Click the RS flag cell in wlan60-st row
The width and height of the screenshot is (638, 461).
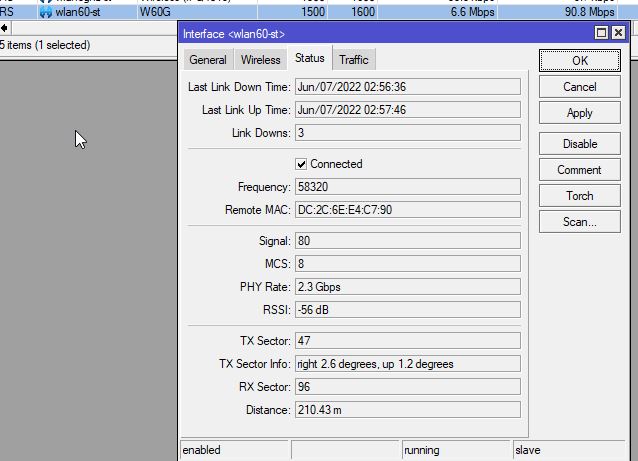tap(18, 12)
